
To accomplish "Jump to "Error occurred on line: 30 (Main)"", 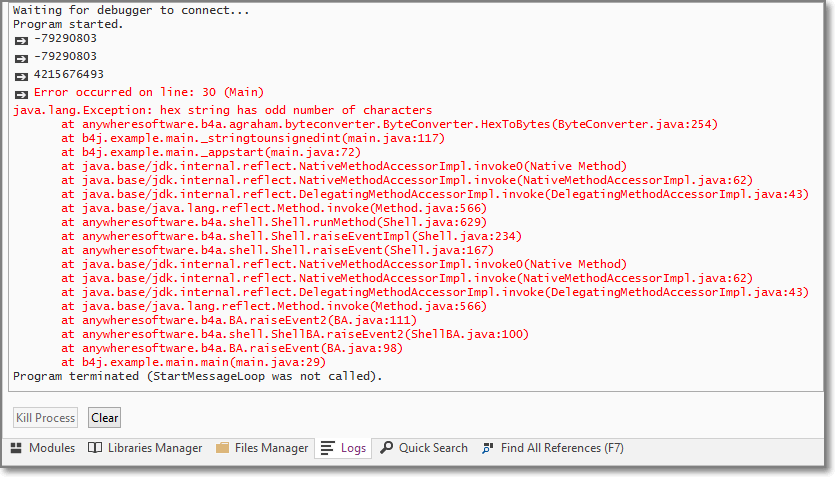I will point(141,92).
